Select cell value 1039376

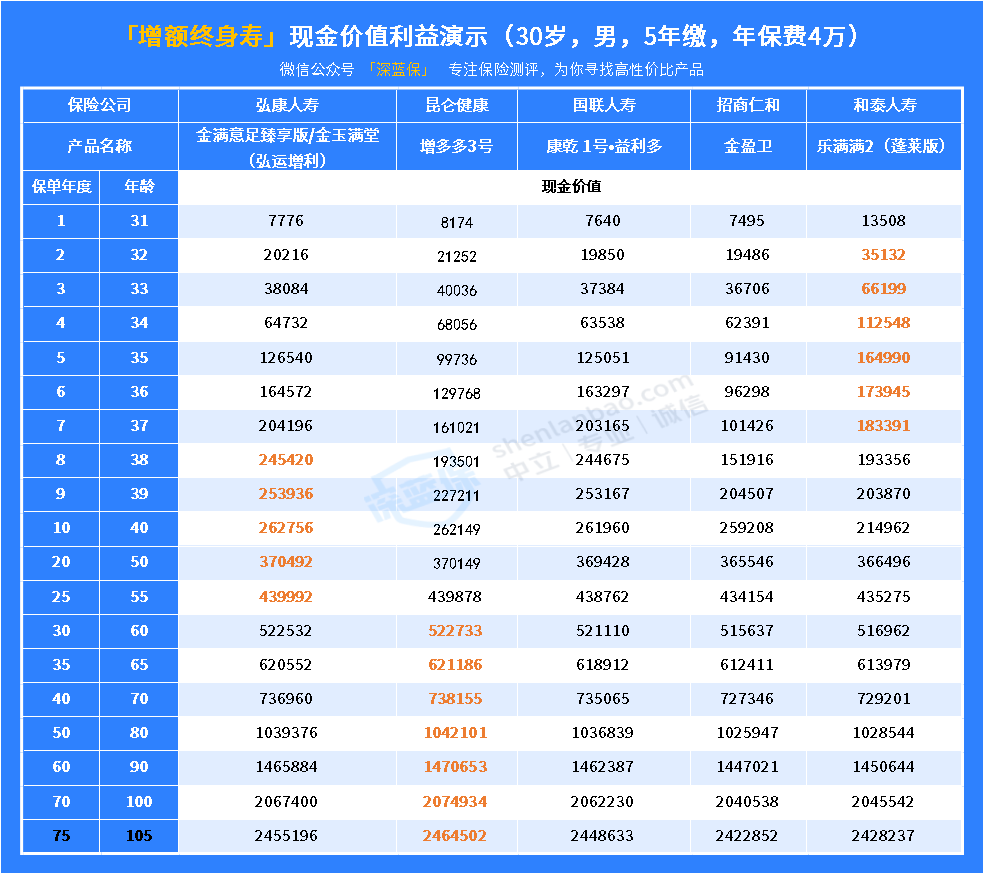pyautogui.click(x=286, y=732)
